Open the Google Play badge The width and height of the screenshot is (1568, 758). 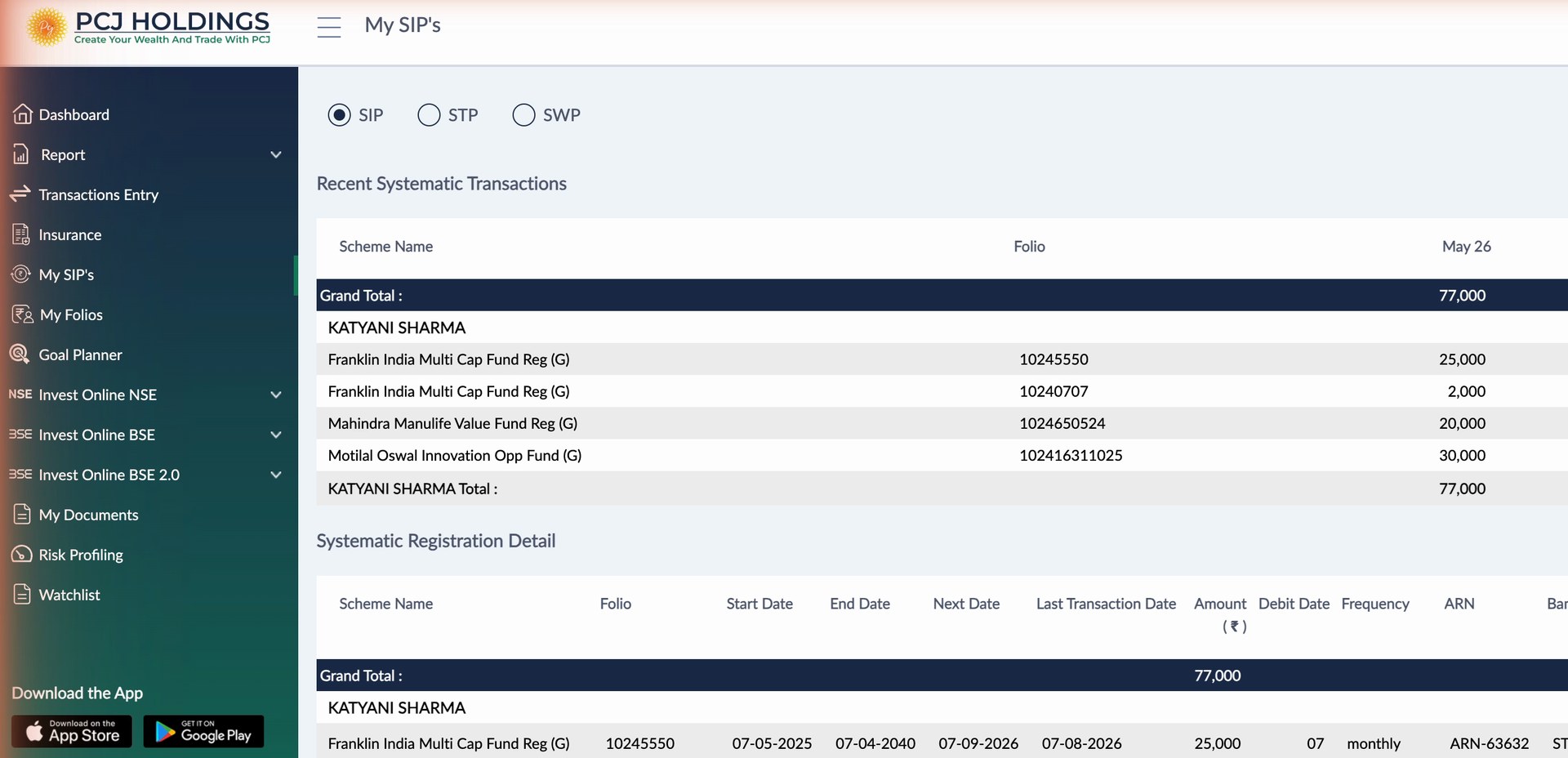203,731
